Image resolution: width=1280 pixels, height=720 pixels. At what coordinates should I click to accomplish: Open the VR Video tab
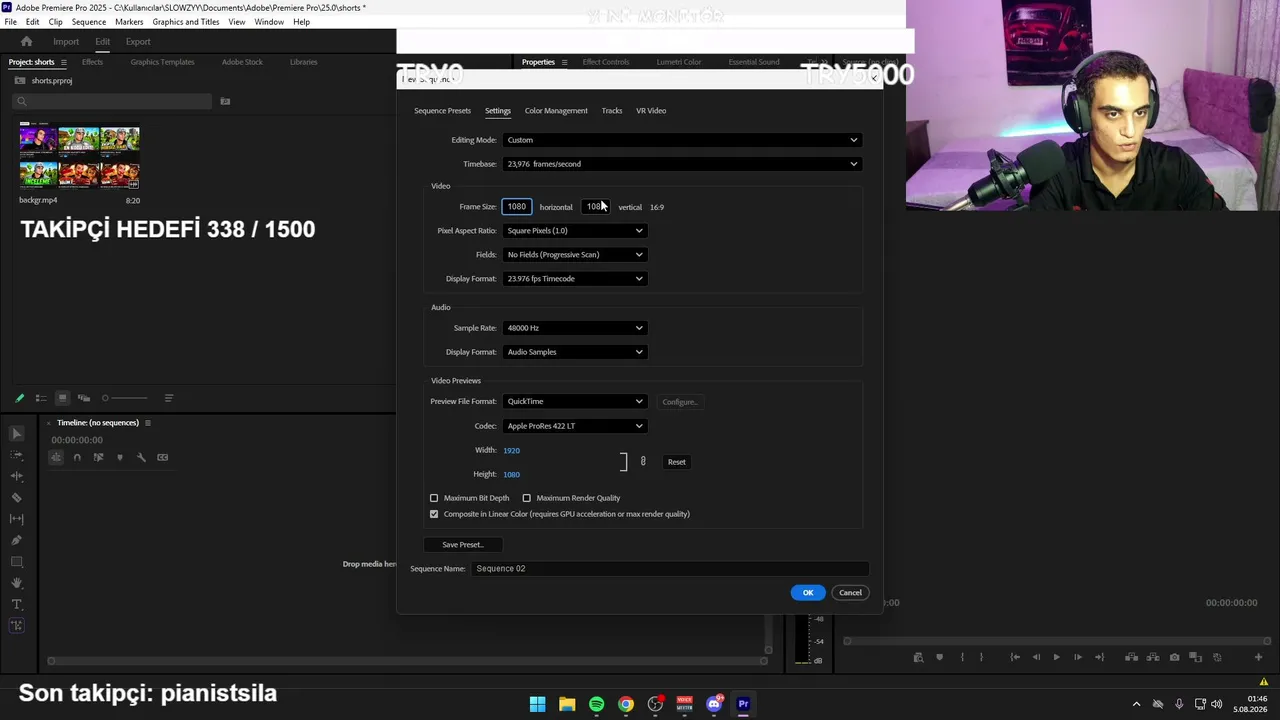click(651, 111)
